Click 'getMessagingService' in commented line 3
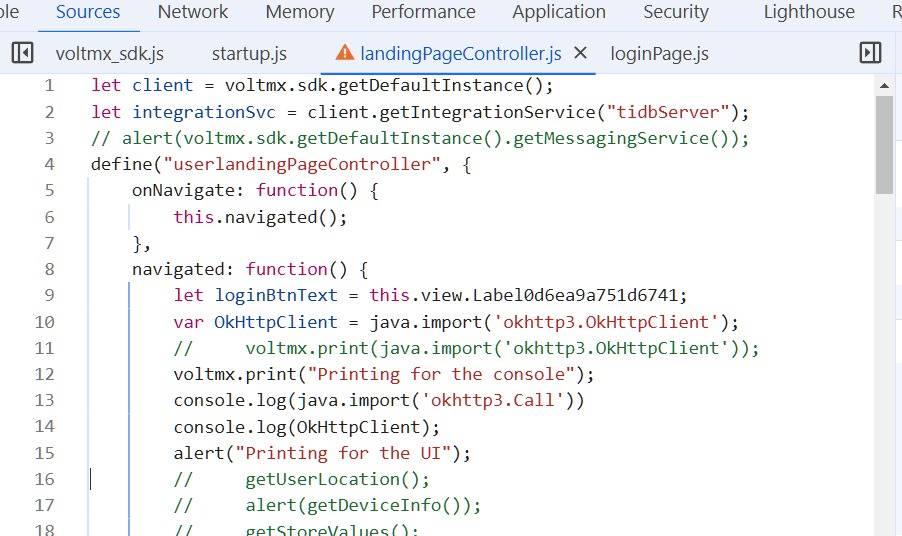The width and height of the screenshot is (902, 536). (x=610, y=138)
